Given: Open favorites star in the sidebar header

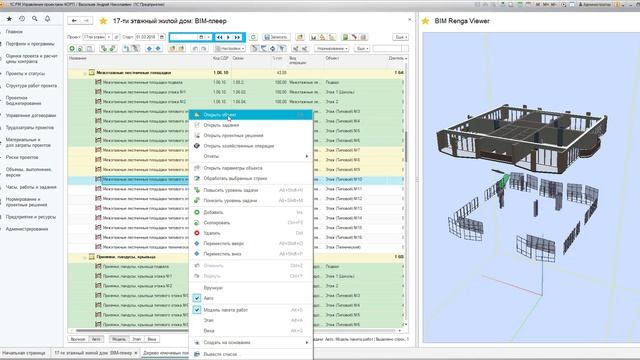Looking at the screenshot, I should 9,19.
